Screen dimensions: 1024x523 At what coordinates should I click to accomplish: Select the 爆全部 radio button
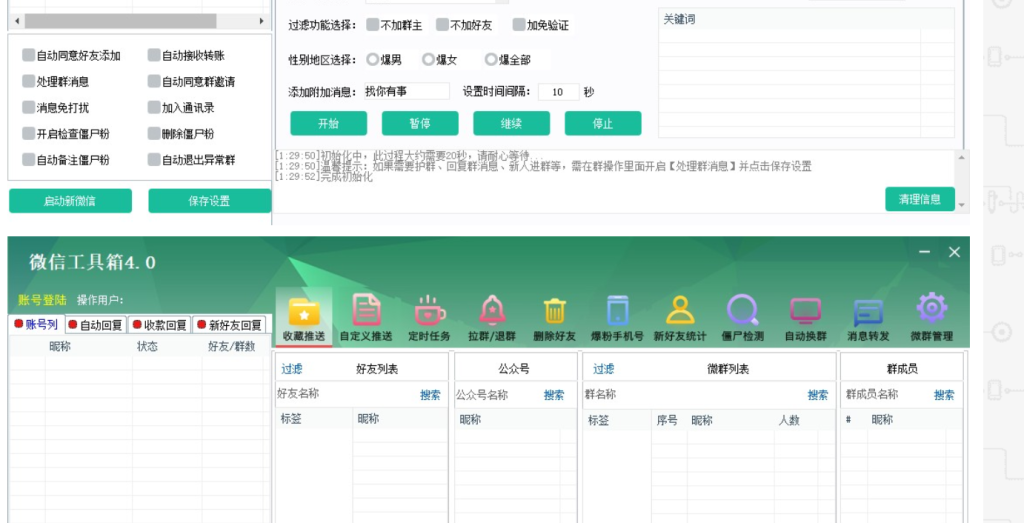[491, 60]
